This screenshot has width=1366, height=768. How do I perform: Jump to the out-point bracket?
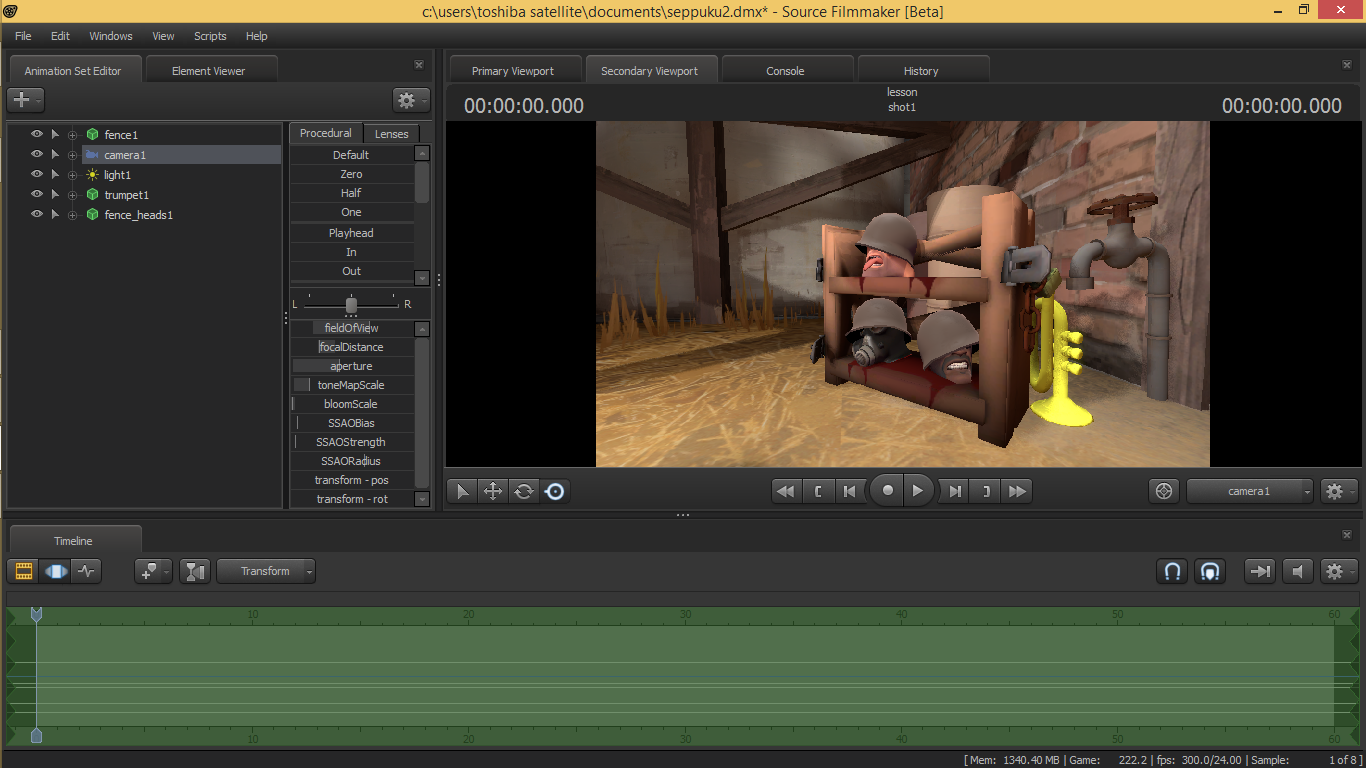[986, 491]
